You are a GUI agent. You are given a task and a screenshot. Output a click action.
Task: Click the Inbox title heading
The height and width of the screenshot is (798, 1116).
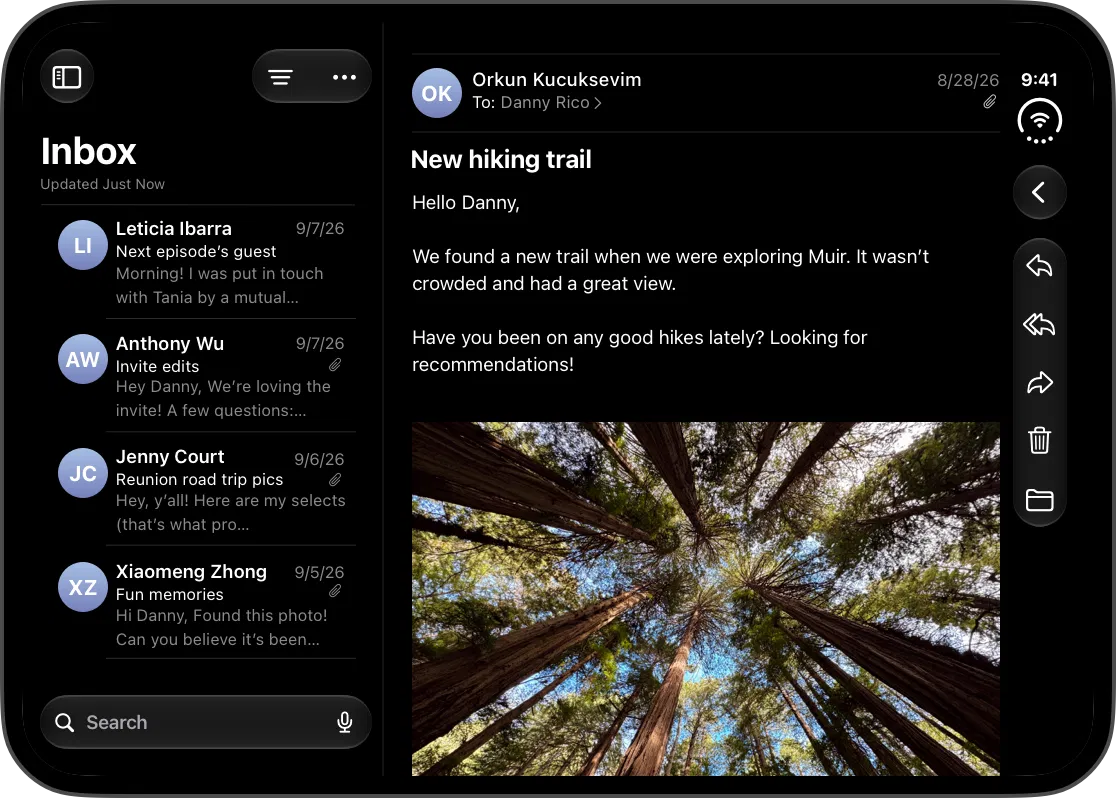88,152
